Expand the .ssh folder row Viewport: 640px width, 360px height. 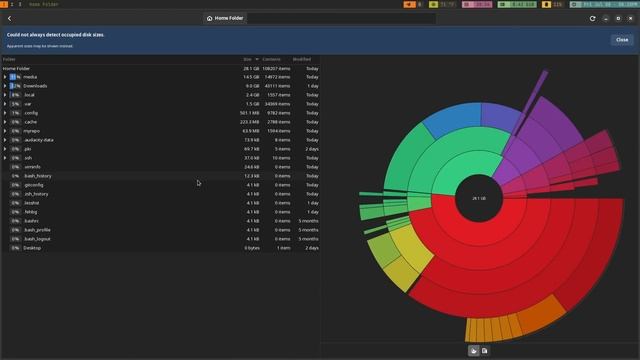(x=5, y=158)
